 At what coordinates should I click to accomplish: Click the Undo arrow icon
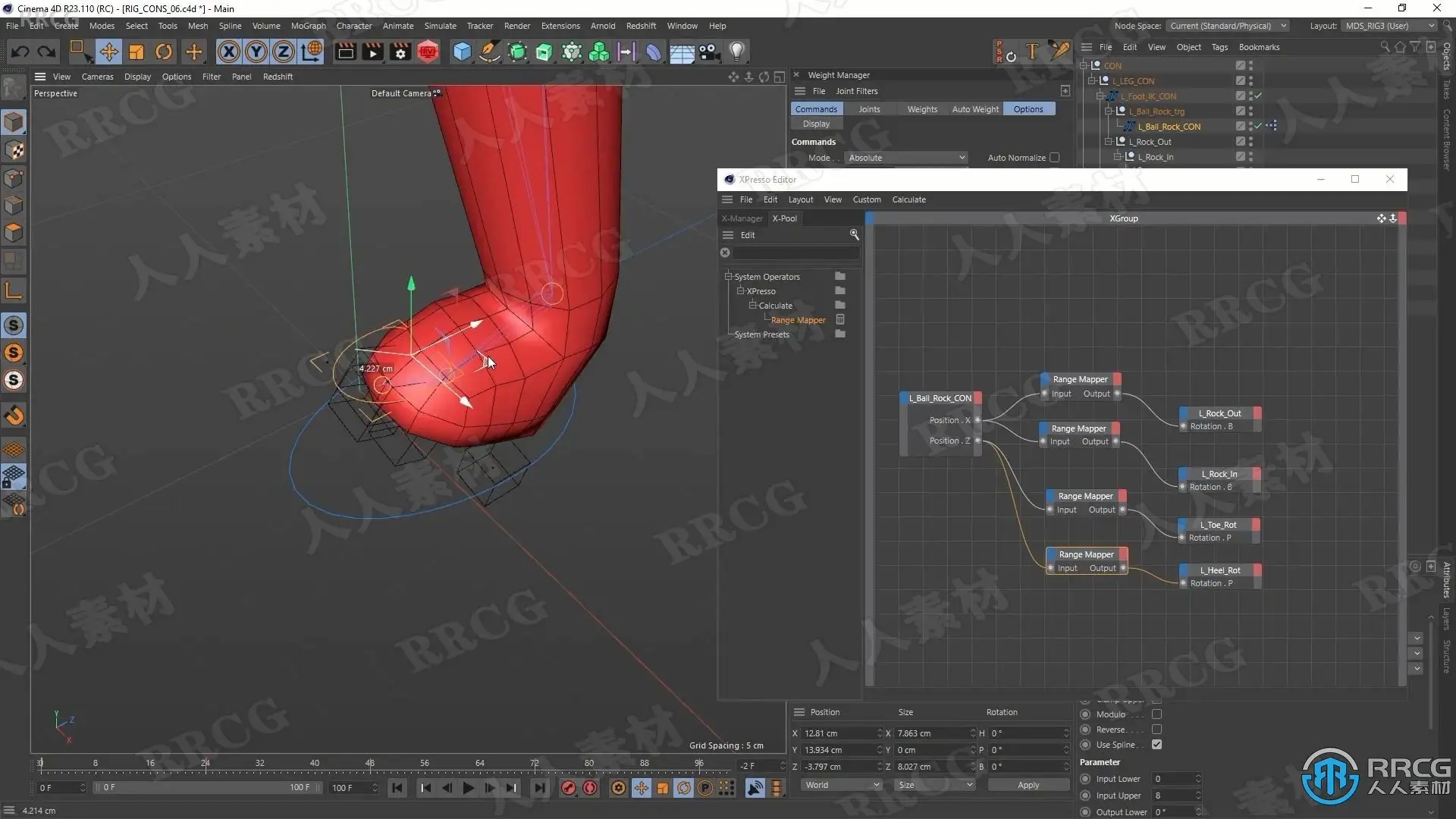[20, 52]
